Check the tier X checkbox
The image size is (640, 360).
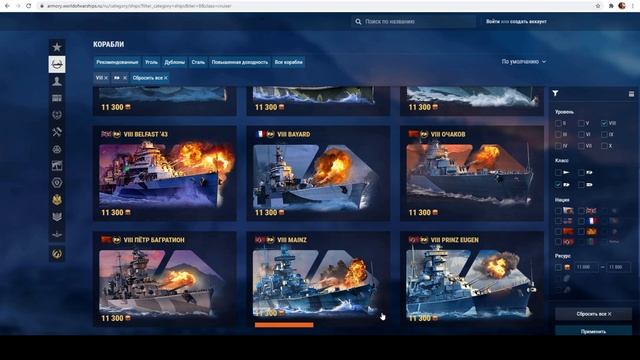[x=604, y=146]
